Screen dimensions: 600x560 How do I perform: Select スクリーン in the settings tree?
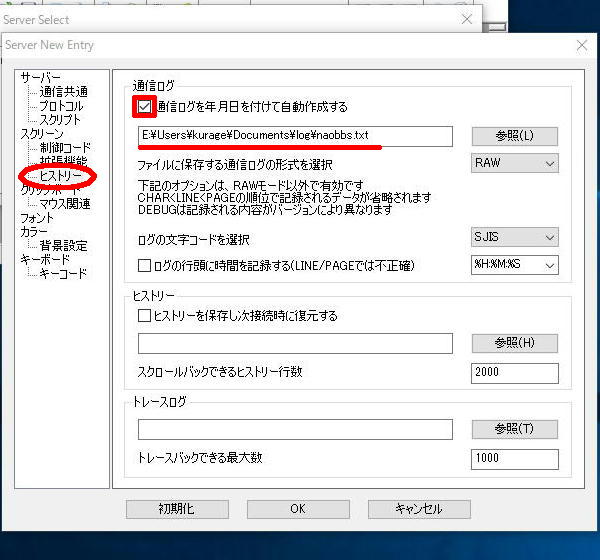(x=42, y=134)
